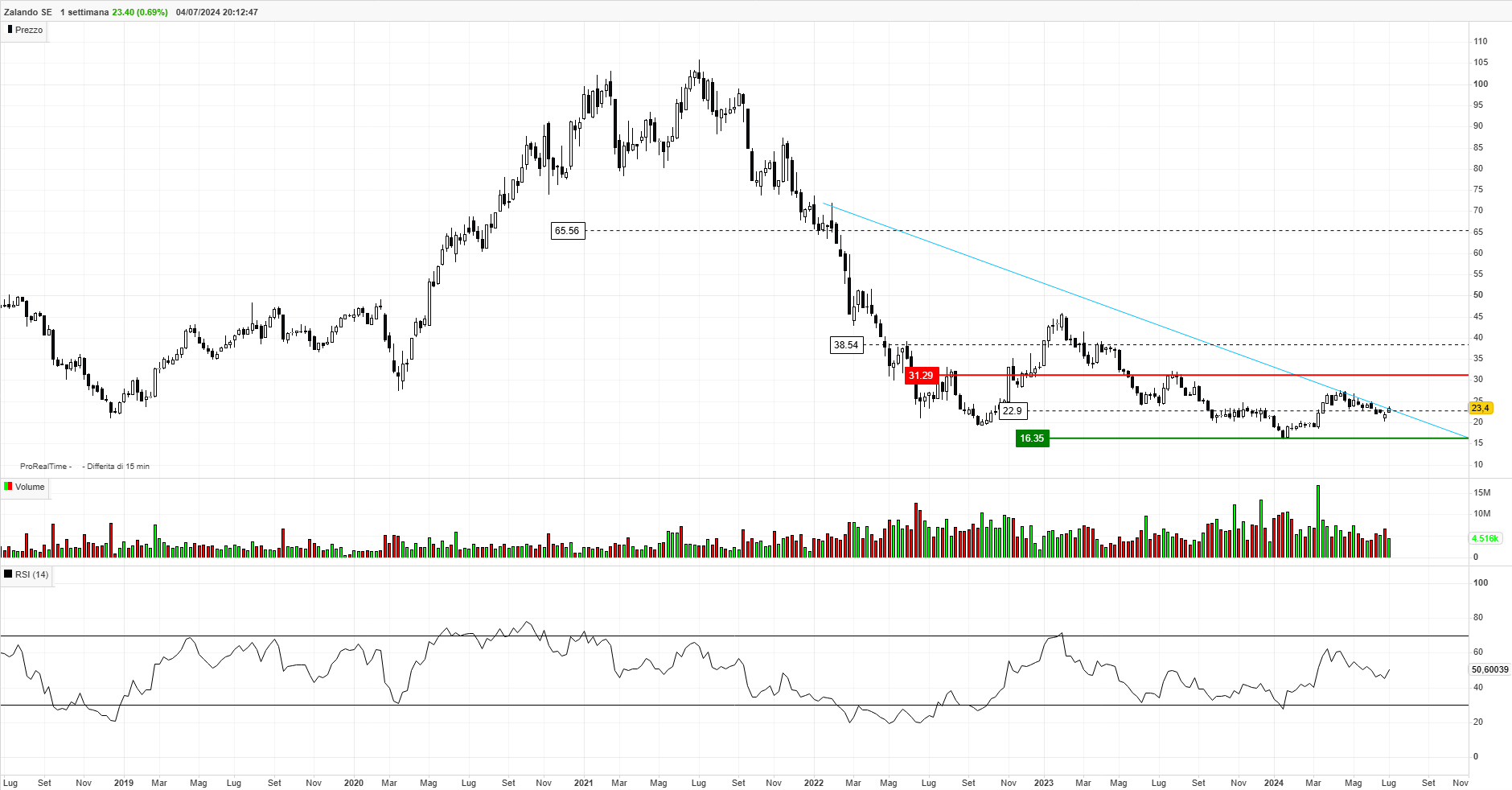Click the Volume red-green legend icon

tap(8, 486)
